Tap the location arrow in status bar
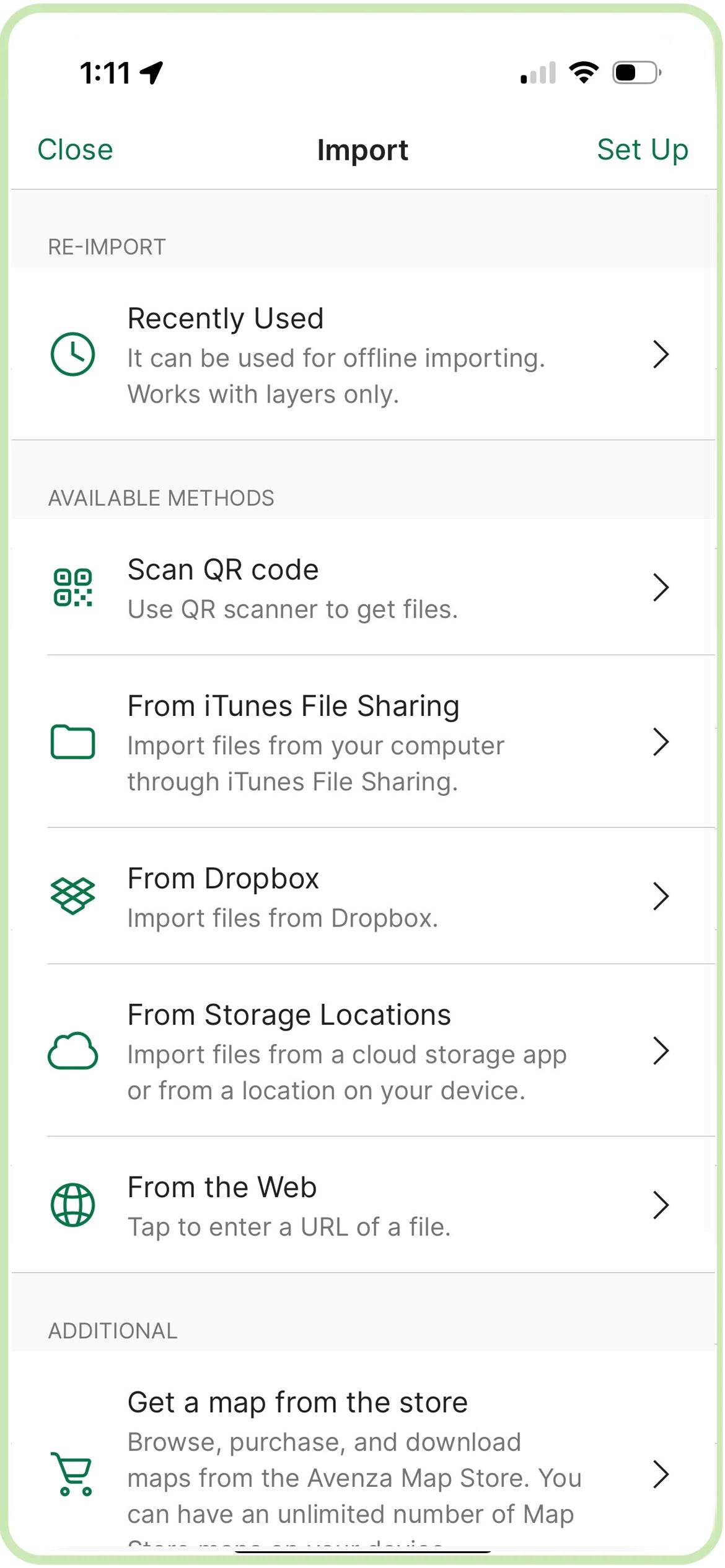 pyautogui.click(x=152, y=72)
